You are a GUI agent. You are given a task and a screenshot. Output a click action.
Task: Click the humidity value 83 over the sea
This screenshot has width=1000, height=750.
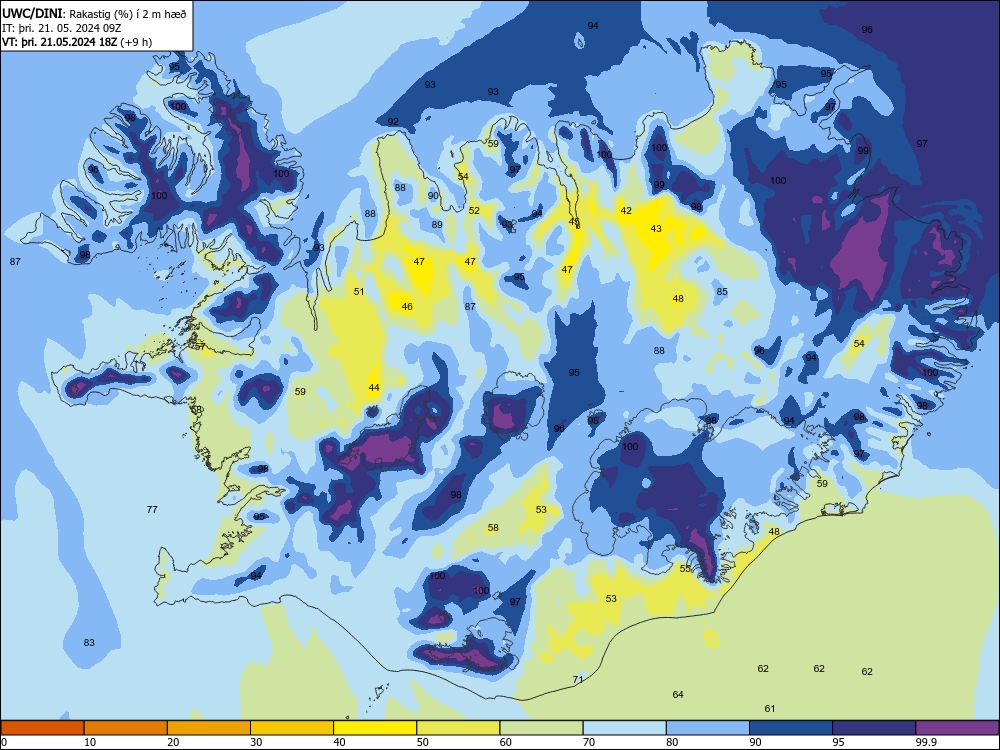[89, 642]
